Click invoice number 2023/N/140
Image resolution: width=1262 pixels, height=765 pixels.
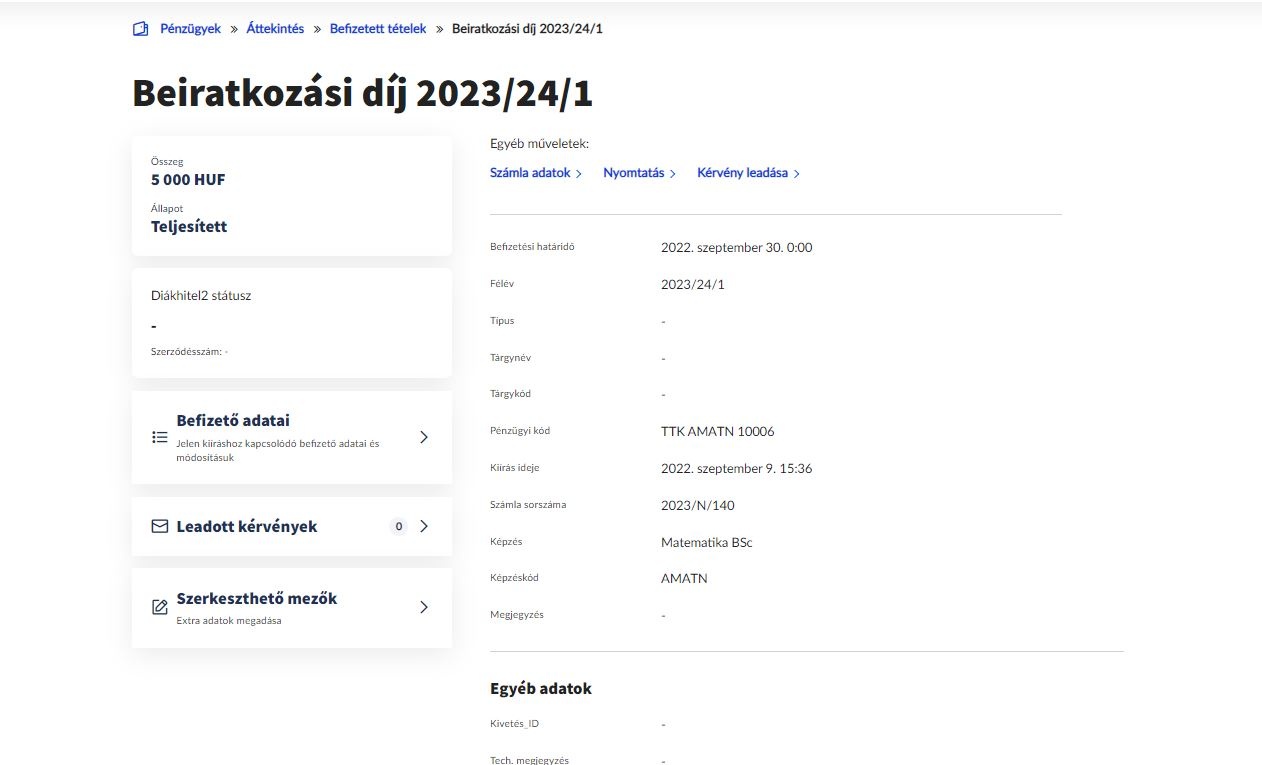click(x=698, y=505)
